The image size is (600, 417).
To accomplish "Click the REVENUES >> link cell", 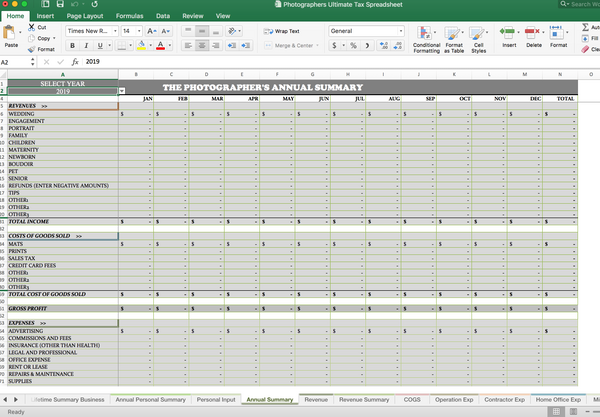I will (x=63, y=106).
